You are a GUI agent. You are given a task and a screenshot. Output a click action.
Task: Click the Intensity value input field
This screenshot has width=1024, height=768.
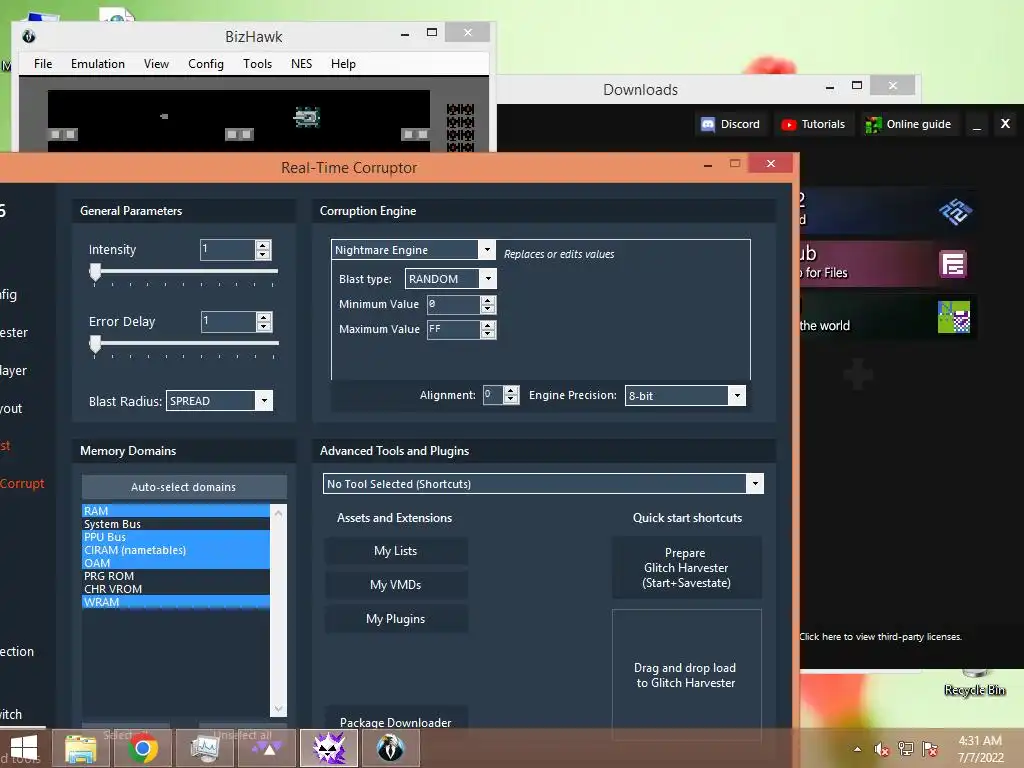pos(228,249)
